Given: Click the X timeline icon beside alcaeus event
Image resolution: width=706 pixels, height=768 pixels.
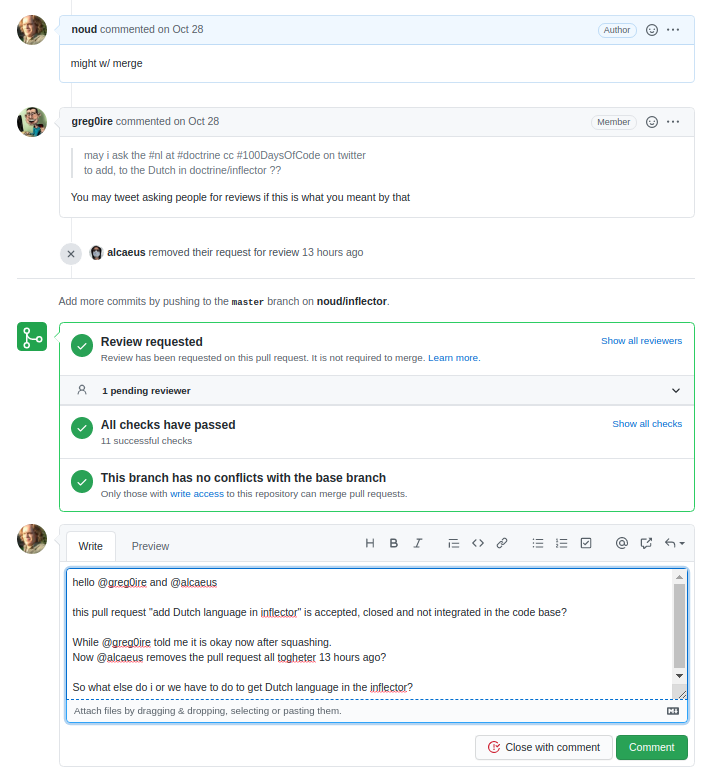Looking at the screenshot, I should [71, 254].
